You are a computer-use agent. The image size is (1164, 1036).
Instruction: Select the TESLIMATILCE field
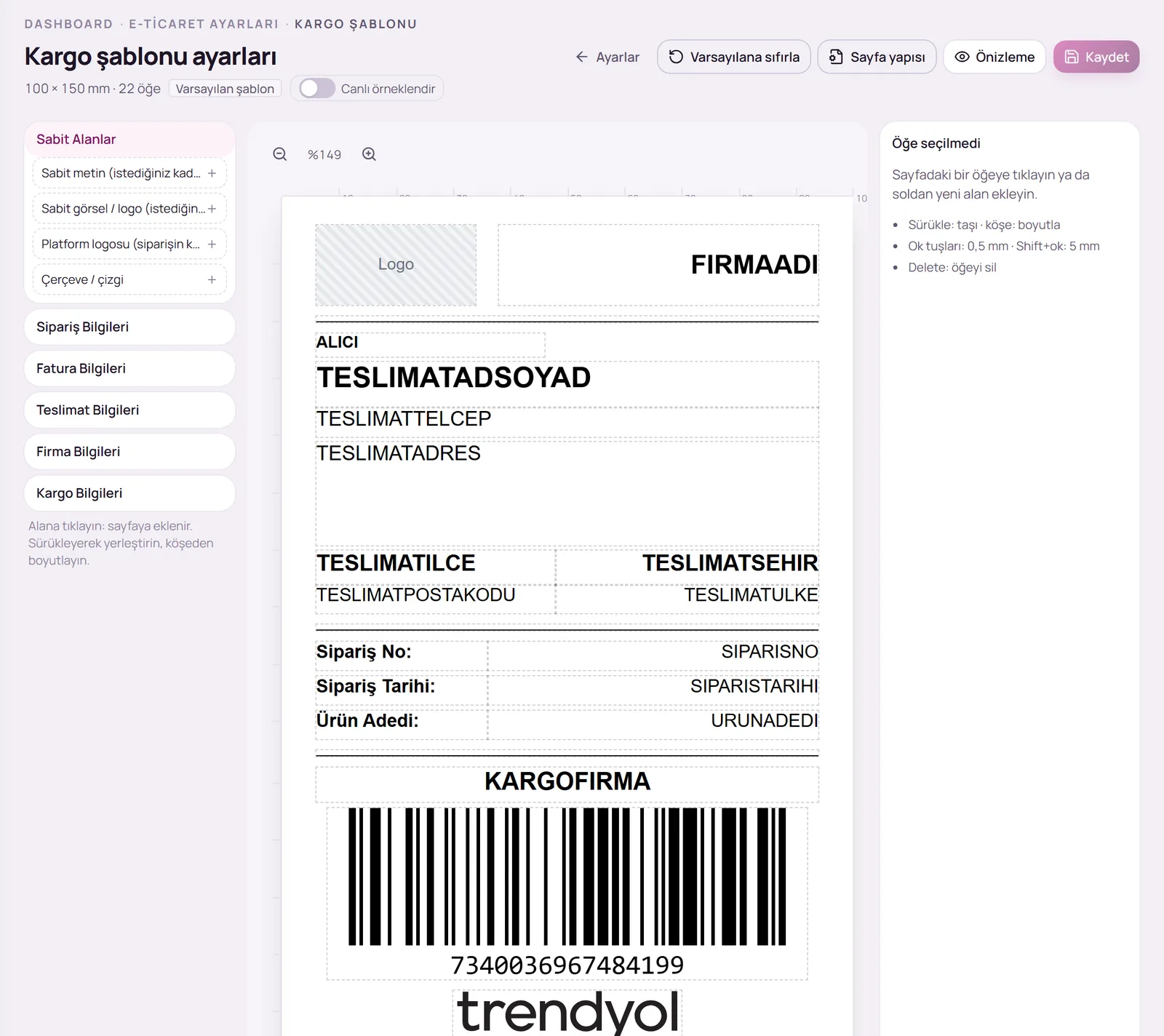435,566
